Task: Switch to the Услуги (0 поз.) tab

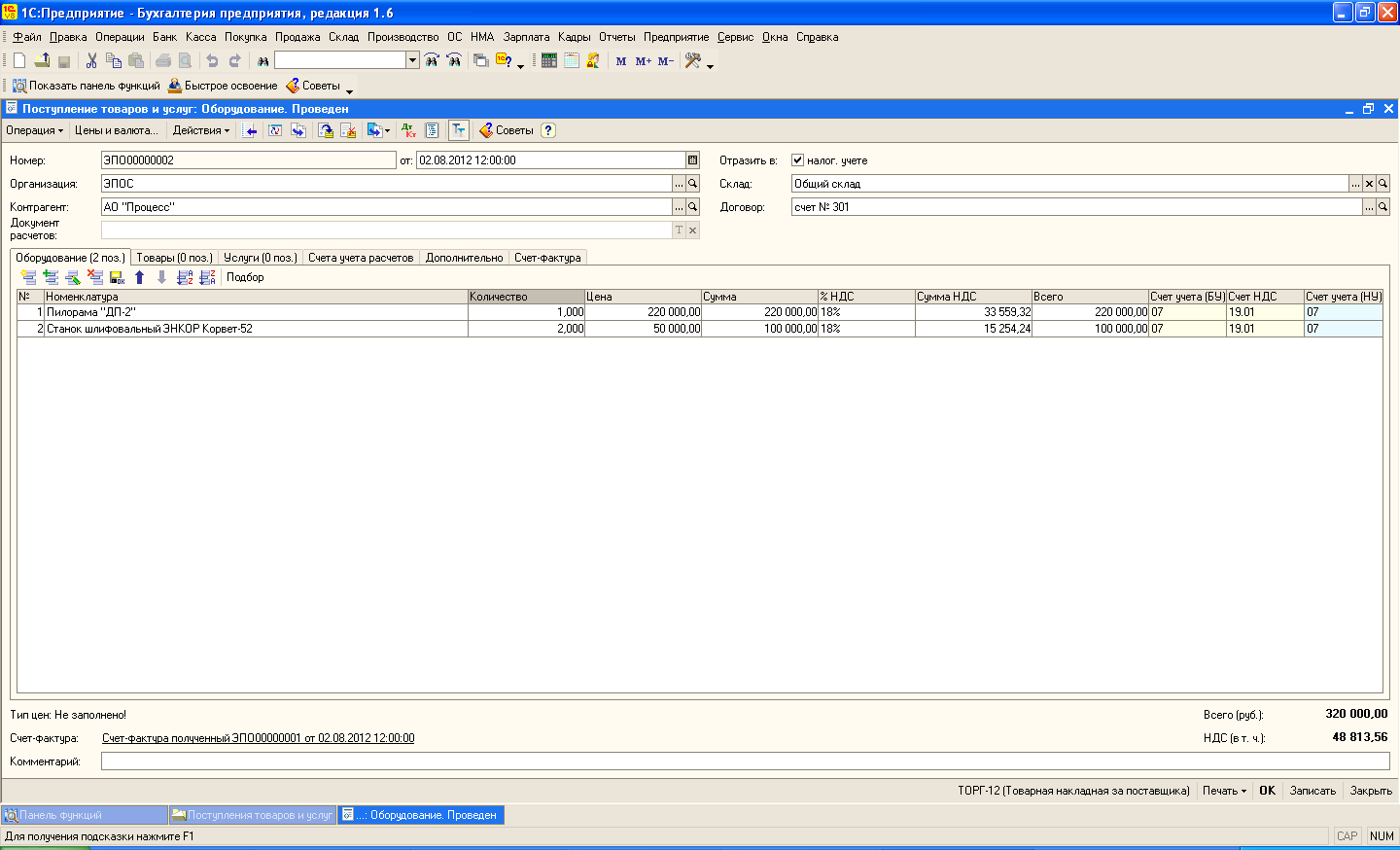Action: point(261,258)
